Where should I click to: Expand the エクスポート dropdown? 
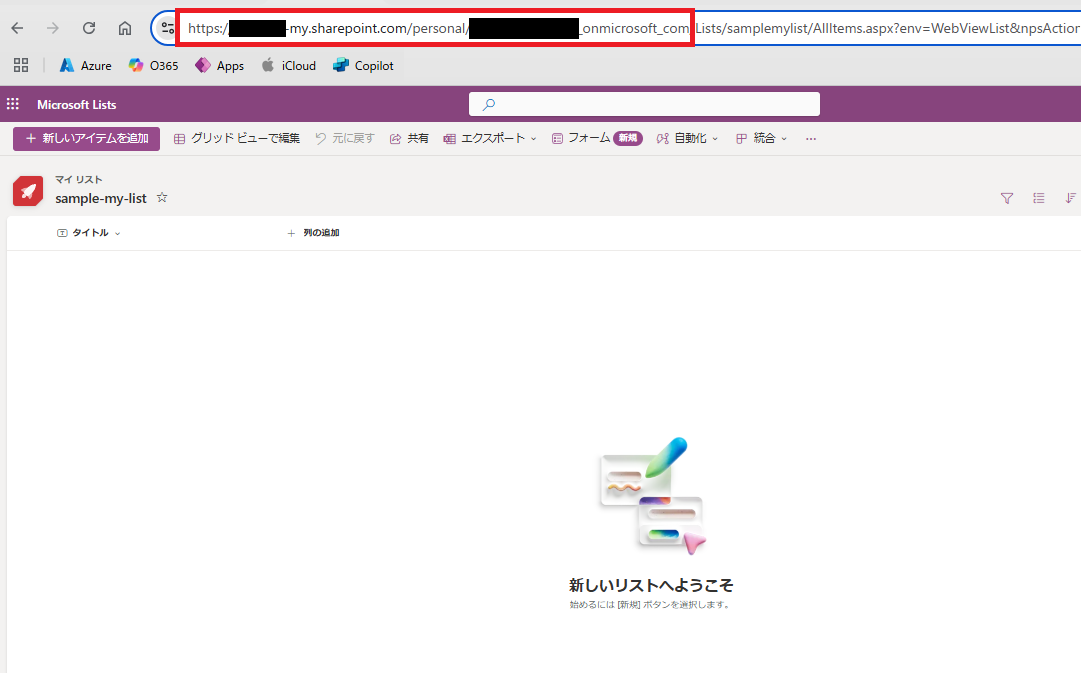[x=490, y=139]
